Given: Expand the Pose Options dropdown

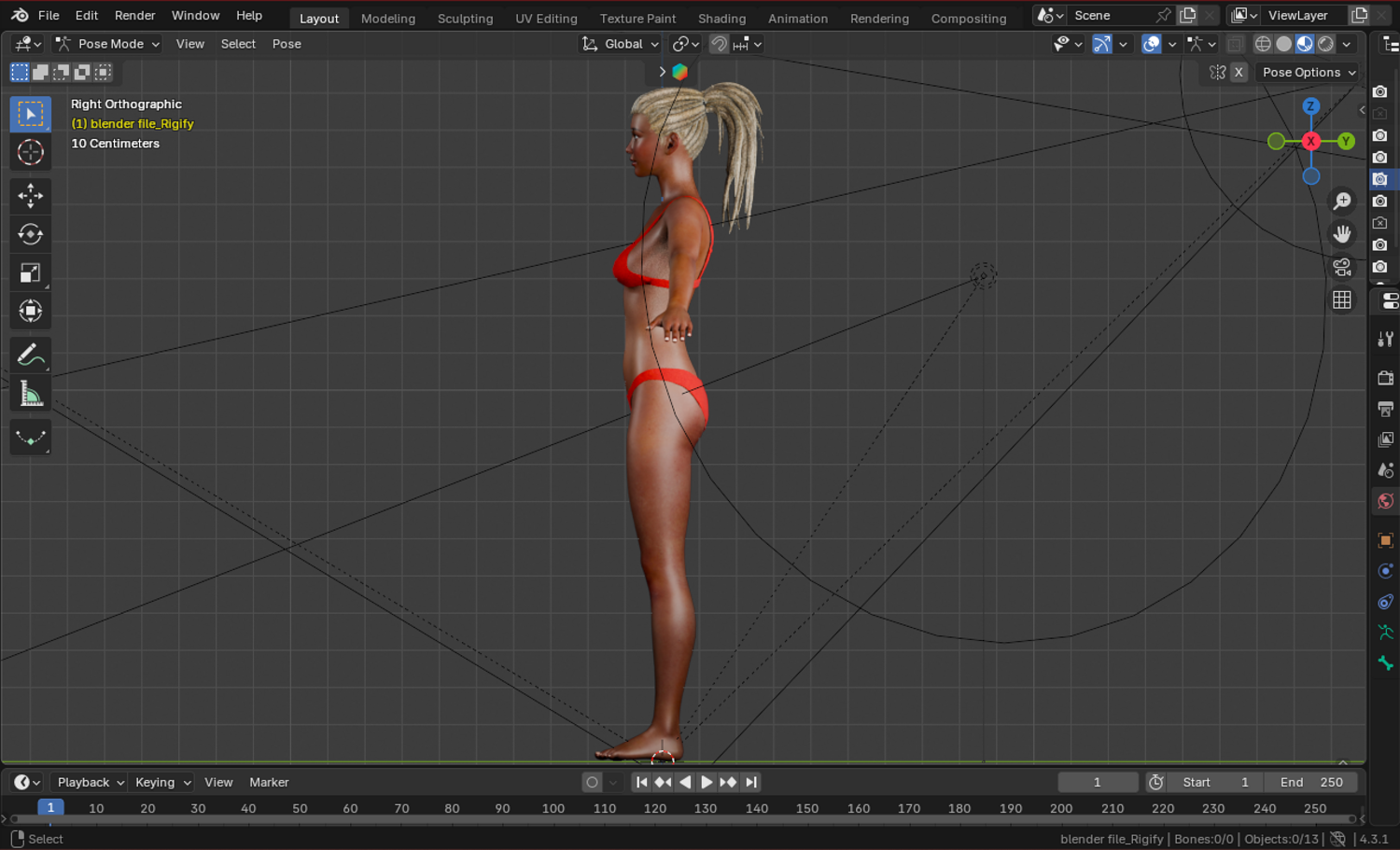Looking at the screenshot, I should click(x=1307, y=72).
